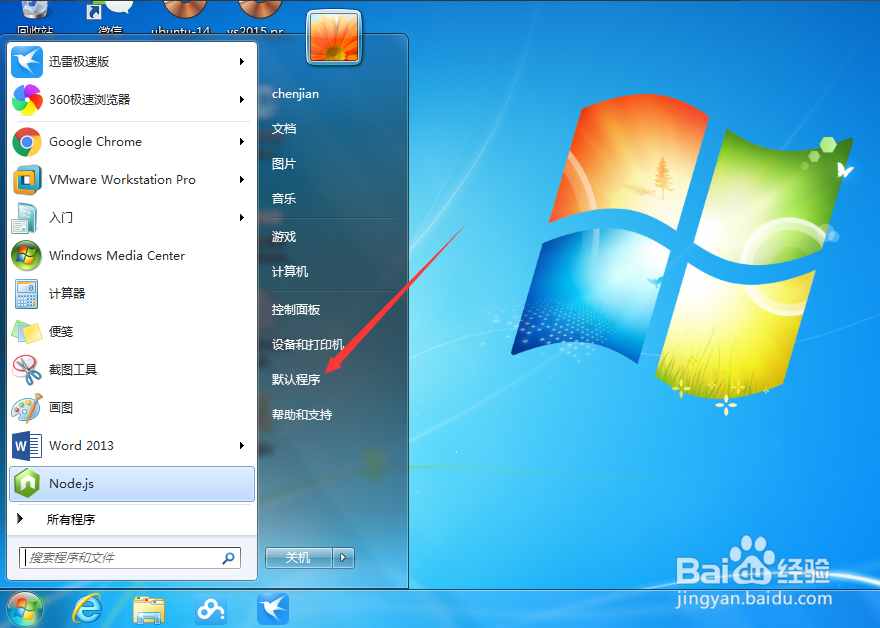
Task: Expand the 360极速浏览器 jump list arrow
Action: [x=242, y=100]
